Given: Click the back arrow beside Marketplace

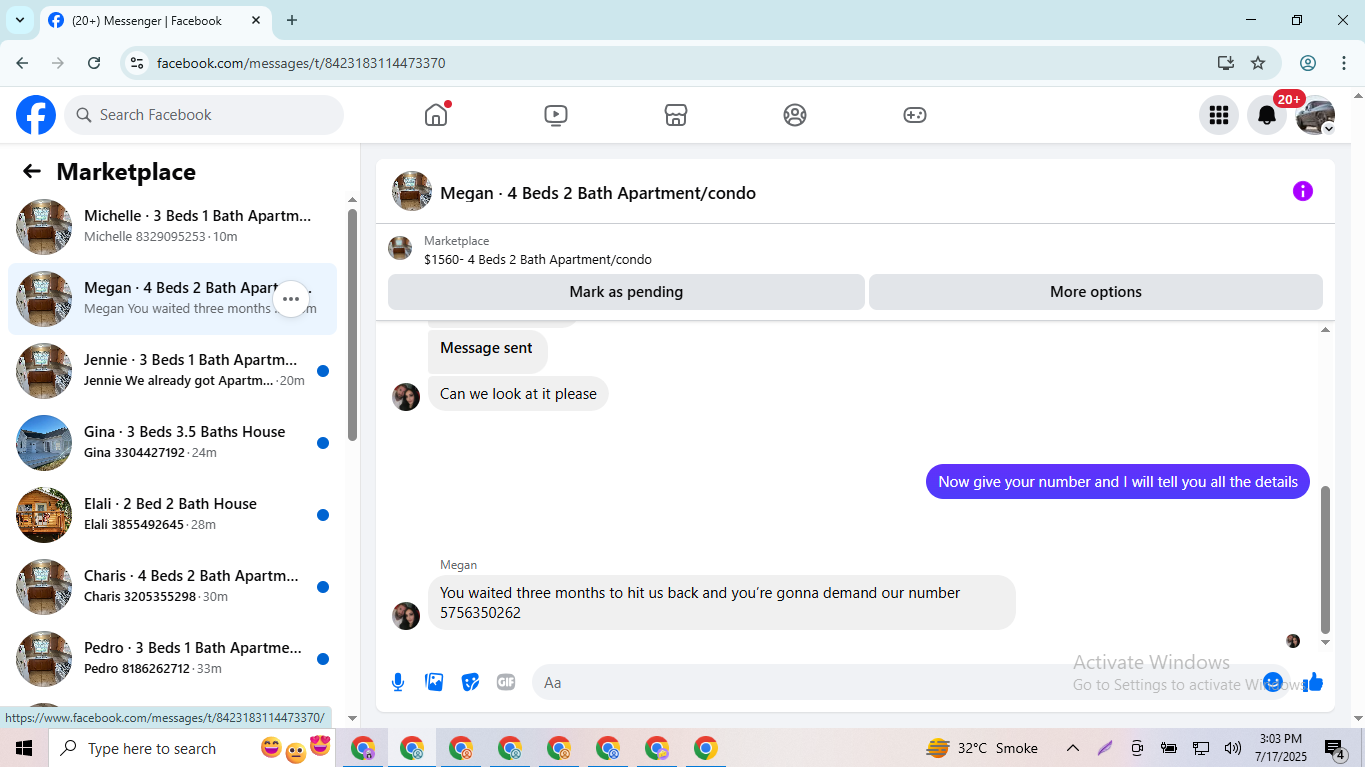Looking at the screenshot, I should pos(32,171).
